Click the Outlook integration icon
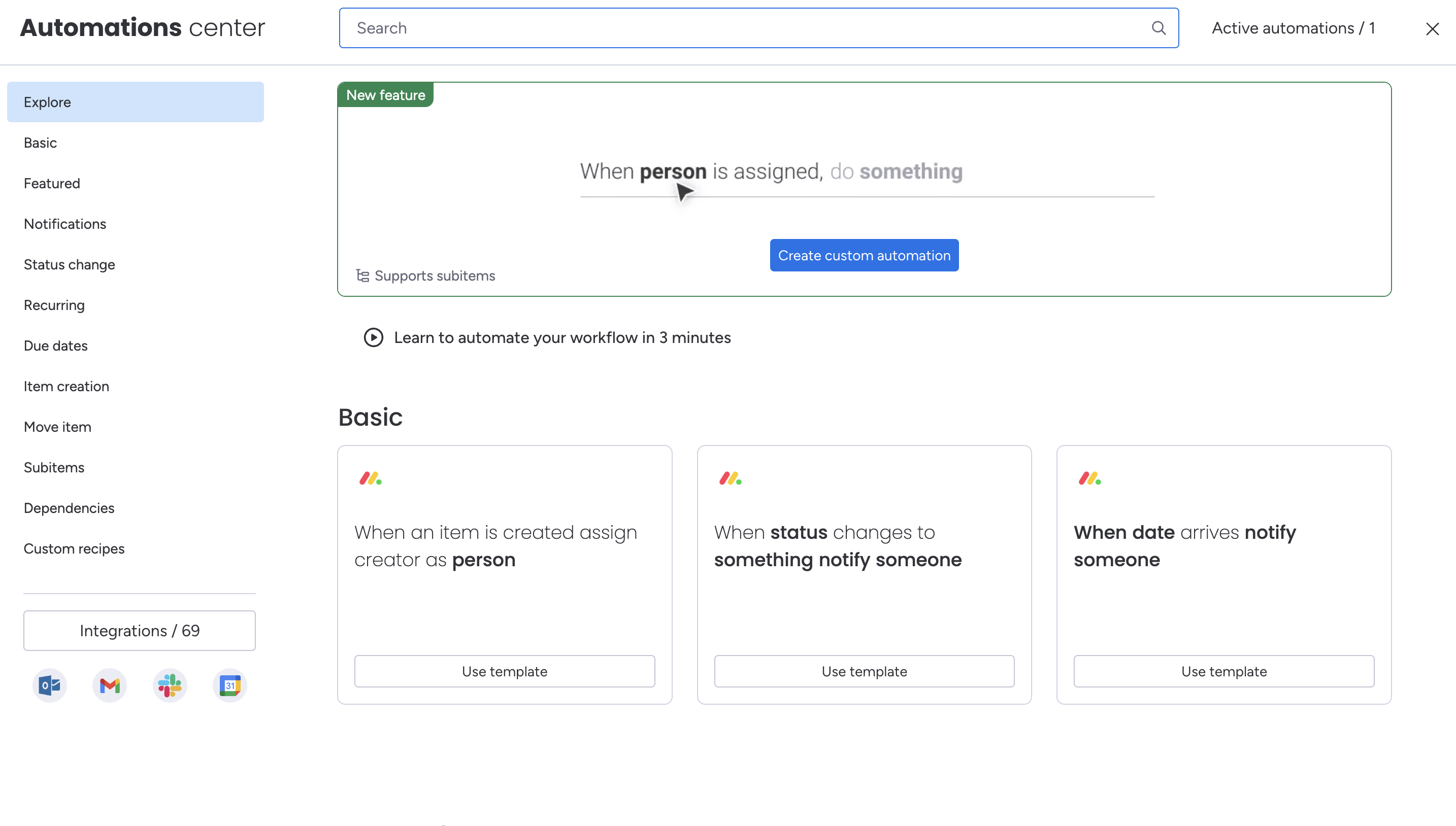The image size is (1456, 826). tap(49, 685)
